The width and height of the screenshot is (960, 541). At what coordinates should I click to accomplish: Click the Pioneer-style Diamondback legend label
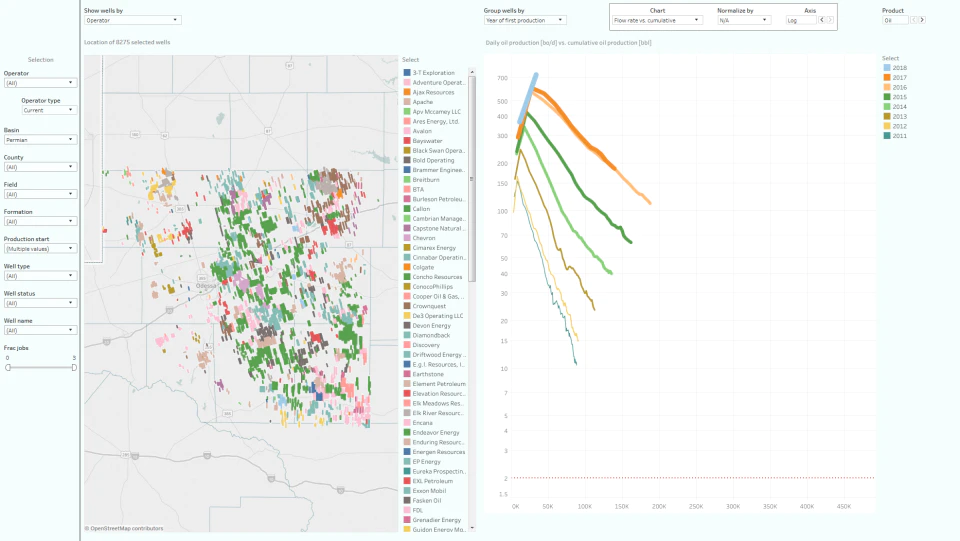(x=432, y=335)
